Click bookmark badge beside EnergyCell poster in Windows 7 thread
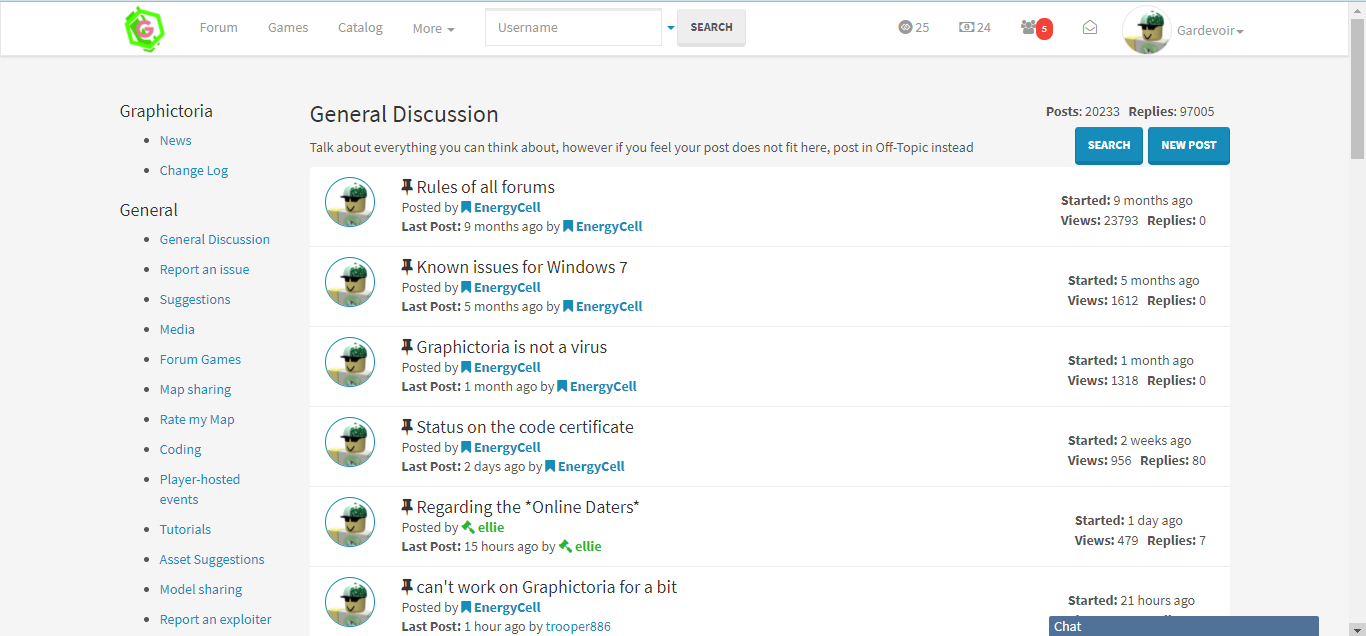 click(x=466, y=288)
